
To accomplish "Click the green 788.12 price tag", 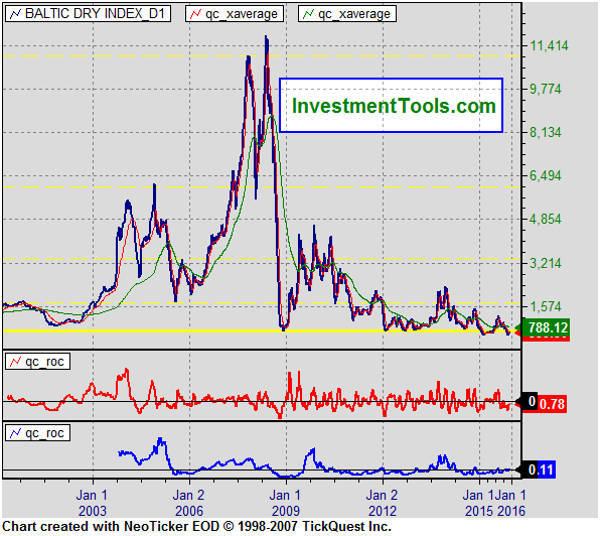I will 546,327.
